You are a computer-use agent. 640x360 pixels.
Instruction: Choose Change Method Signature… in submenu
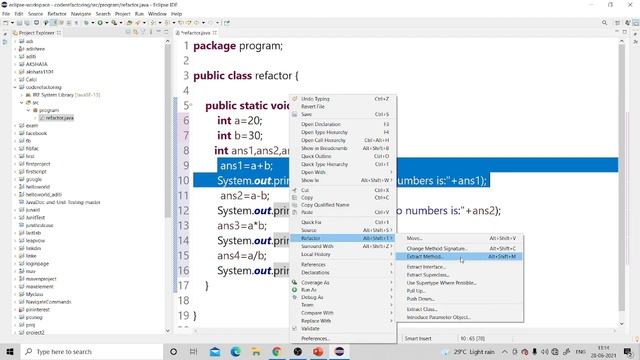(459, 249)
